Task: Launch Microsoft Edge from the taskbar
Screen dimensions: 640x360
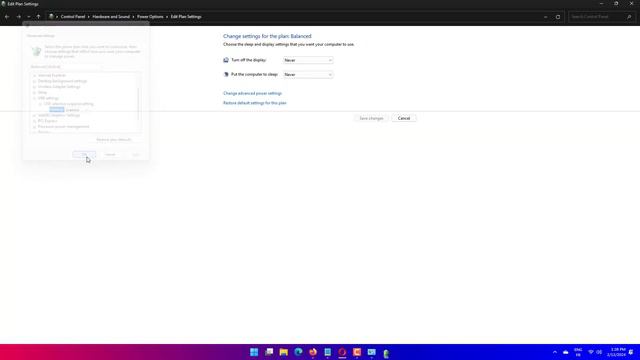Action: 298,352
